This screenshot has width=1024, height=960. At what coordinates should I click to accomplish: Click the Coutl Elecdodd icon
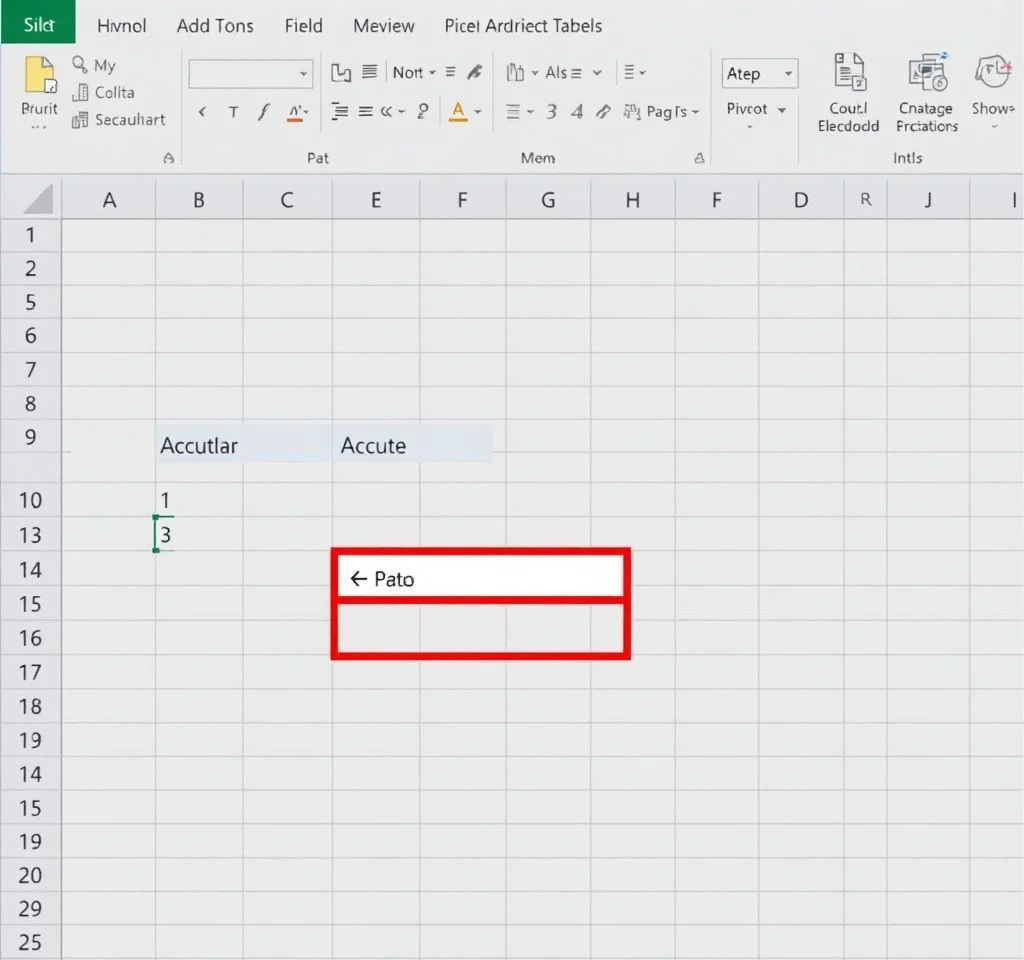pyautogui.click(x=848, y=74)
